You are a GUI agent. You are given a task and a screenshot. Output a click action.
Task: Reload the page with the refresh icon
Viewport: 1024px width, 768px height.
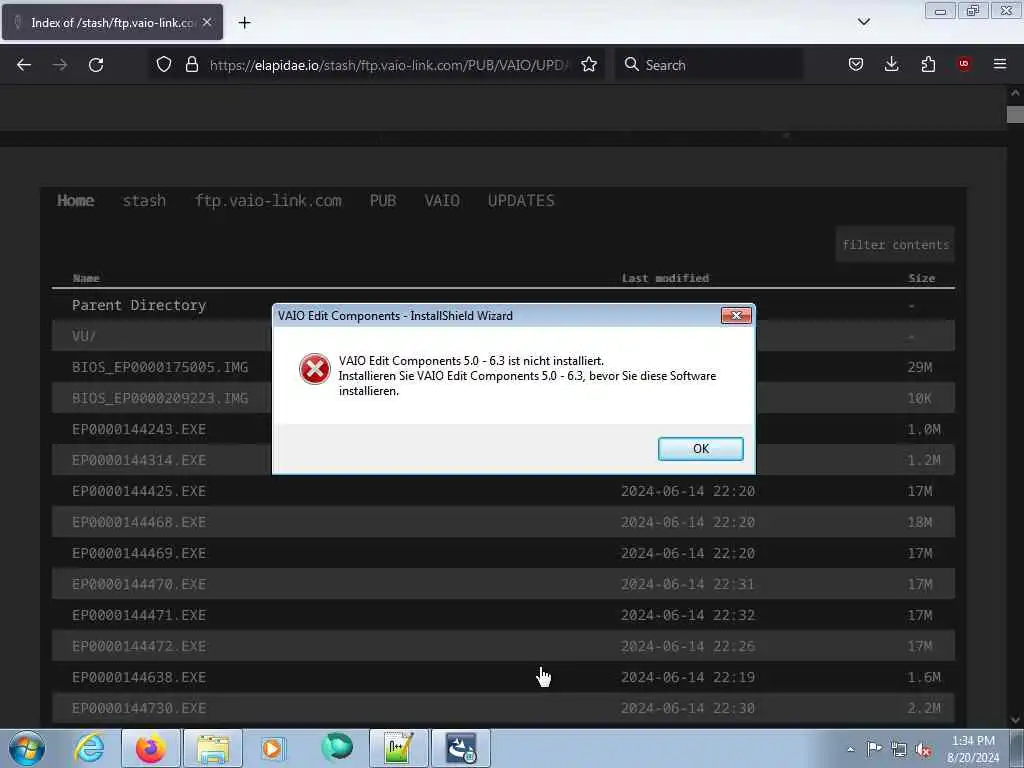tap(96, 65)
